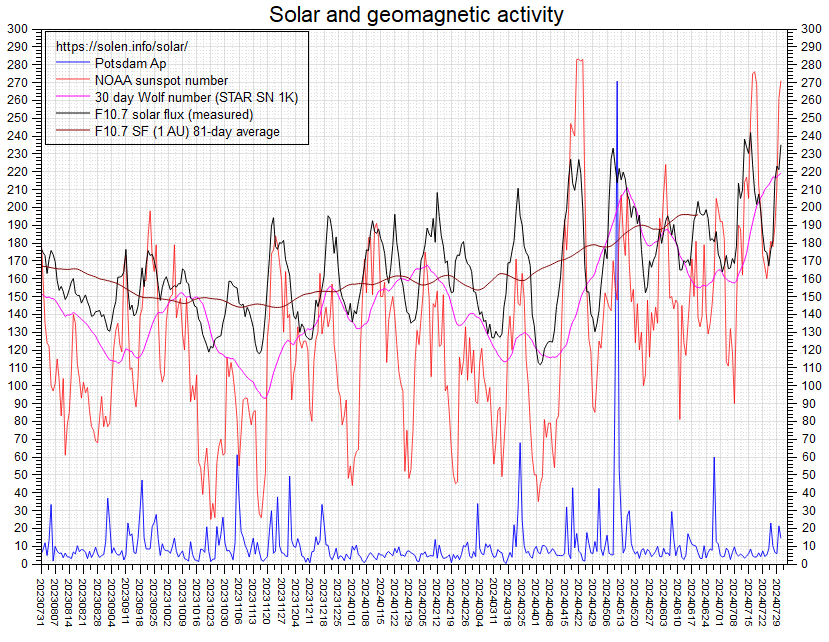The width and height of the screenshot is (829, 642).
Task: Click the x-axis date label 20231120
Action: [x=267, y=602]
